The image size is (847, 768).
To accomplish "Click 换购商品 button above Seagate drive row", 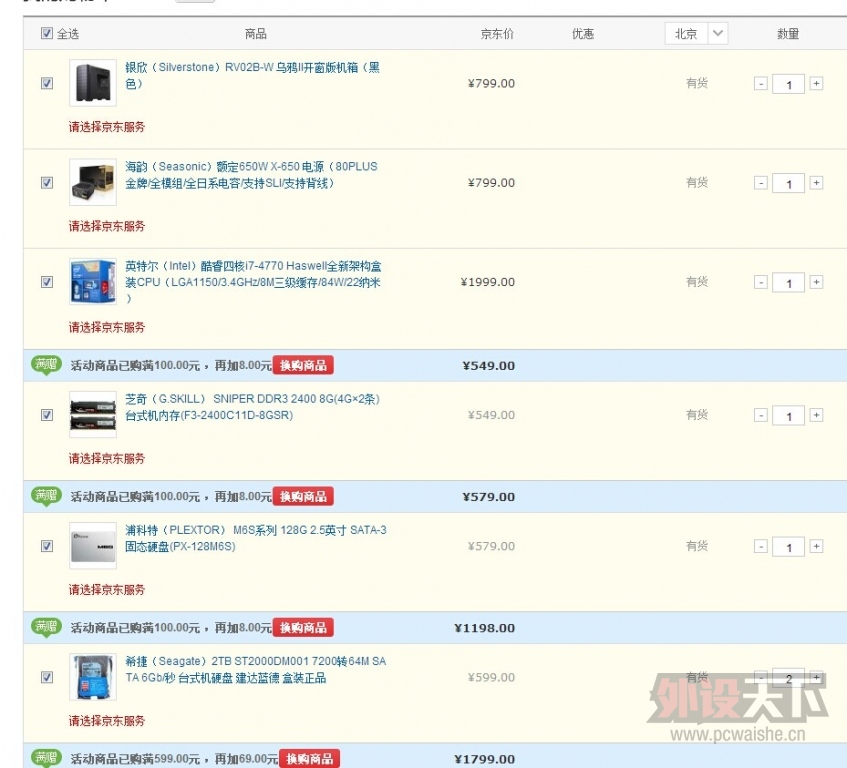I will [x=303, y=628].
